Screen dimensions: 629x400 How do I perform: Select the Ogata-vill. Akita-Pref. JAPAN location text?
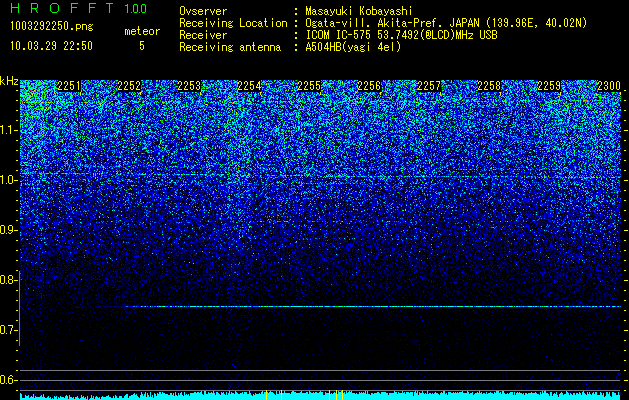click(x=446, y=23)
